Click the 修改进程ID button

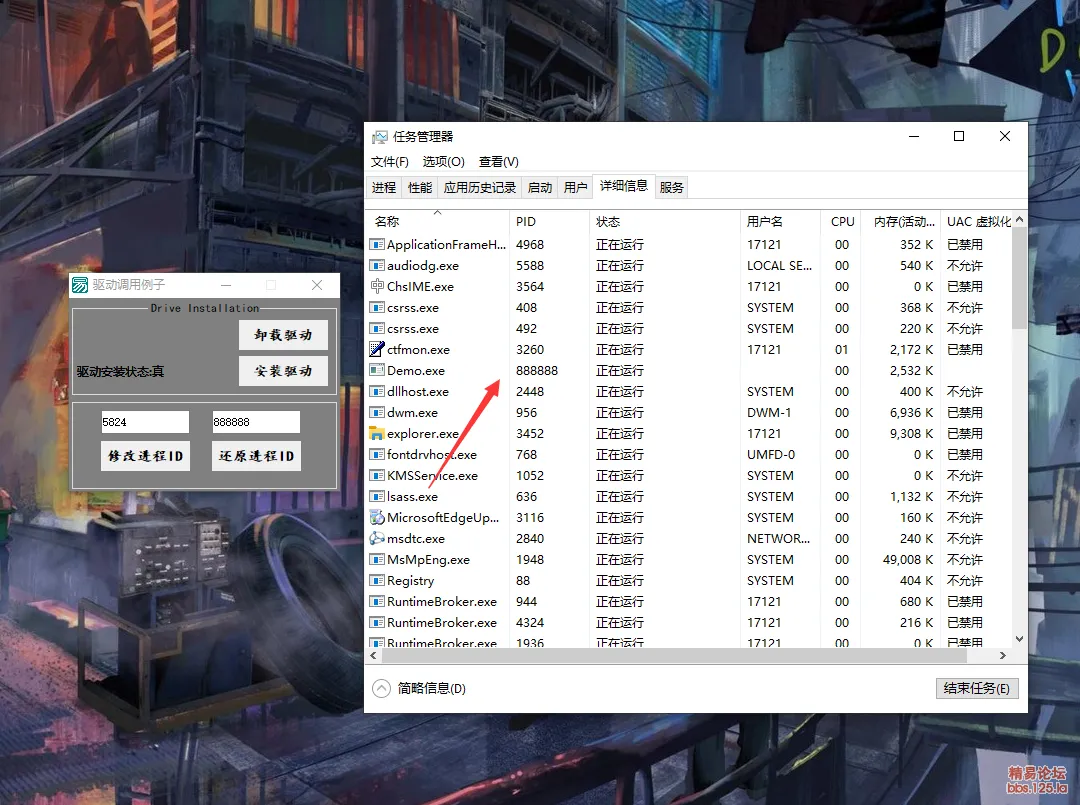145,456
